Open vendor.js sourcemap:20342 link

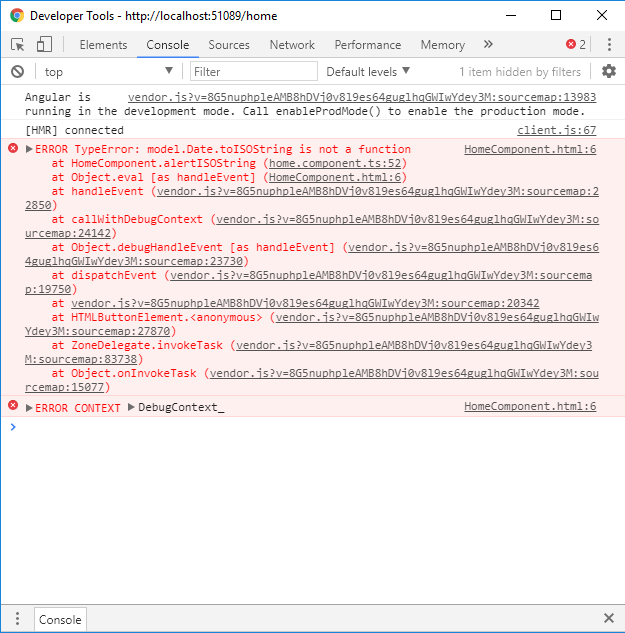click(x=305, y=303)
